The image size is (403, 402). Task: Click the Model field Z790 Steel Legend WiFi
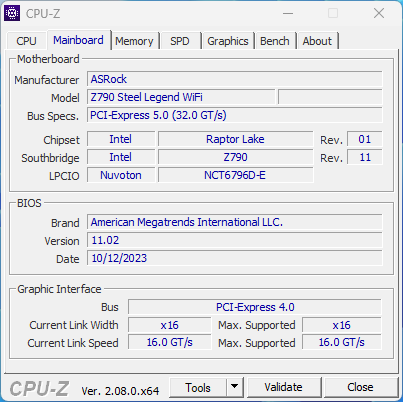click(181, 97)
